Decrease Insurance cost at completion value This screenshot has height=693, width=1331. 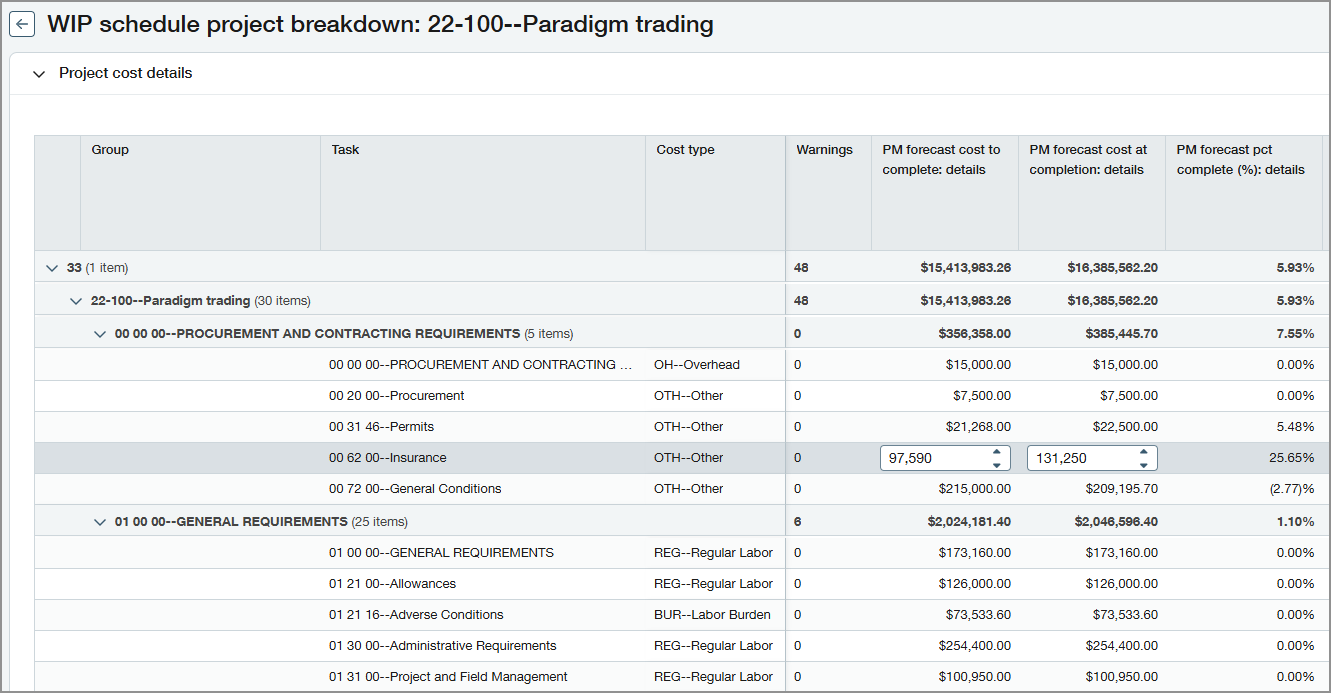tap(1143, 464)
